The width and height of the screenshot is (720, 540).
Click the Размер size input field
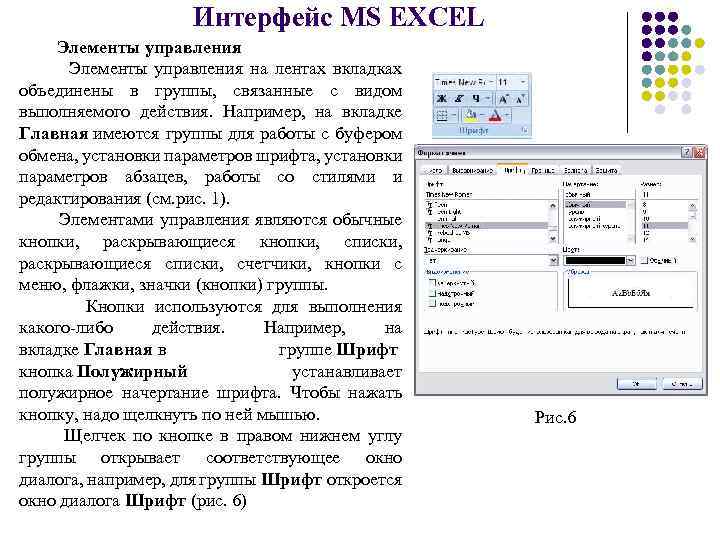pyautogui.click(x=669, y=195)
